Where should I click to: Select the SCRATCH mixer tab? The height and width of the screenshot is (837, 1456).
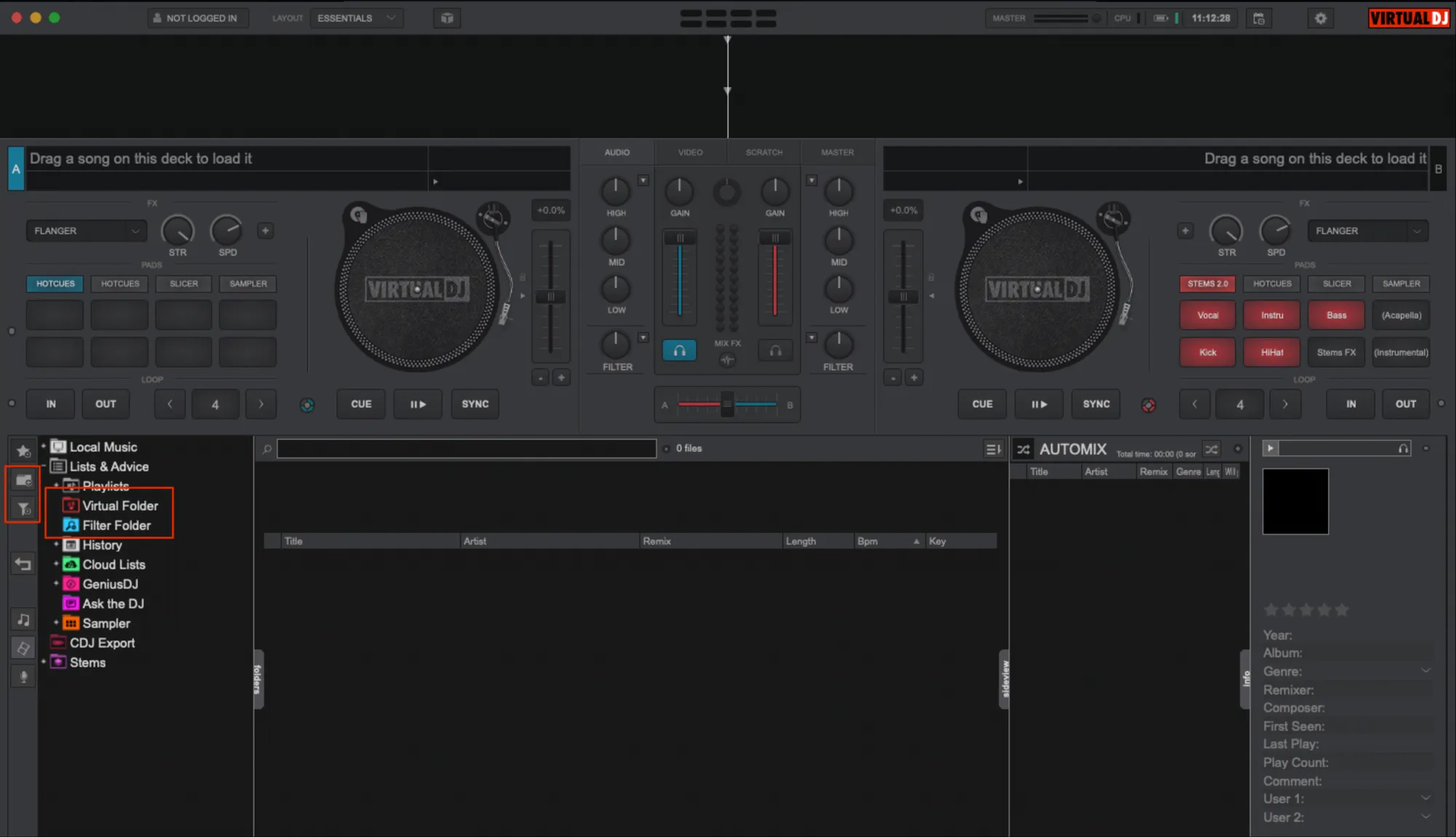click(764, 152)
